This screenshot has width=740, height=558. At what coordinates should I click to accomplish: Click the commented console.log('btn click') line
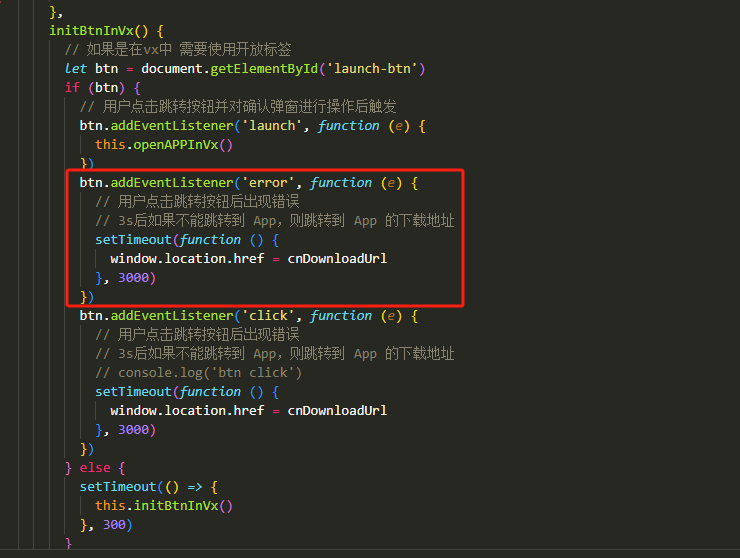[x=198, y=373]
